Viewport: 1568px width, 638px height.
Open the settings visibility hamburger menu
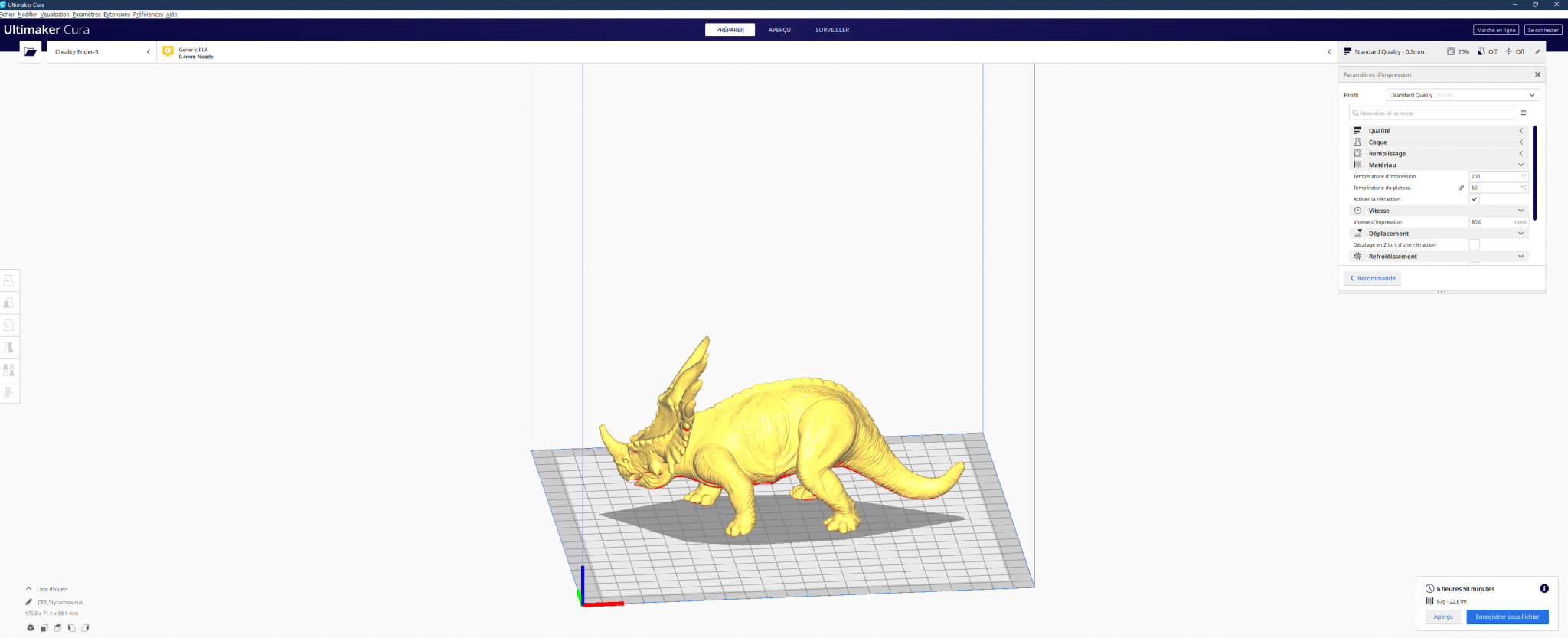click(x=1523, y=113)
